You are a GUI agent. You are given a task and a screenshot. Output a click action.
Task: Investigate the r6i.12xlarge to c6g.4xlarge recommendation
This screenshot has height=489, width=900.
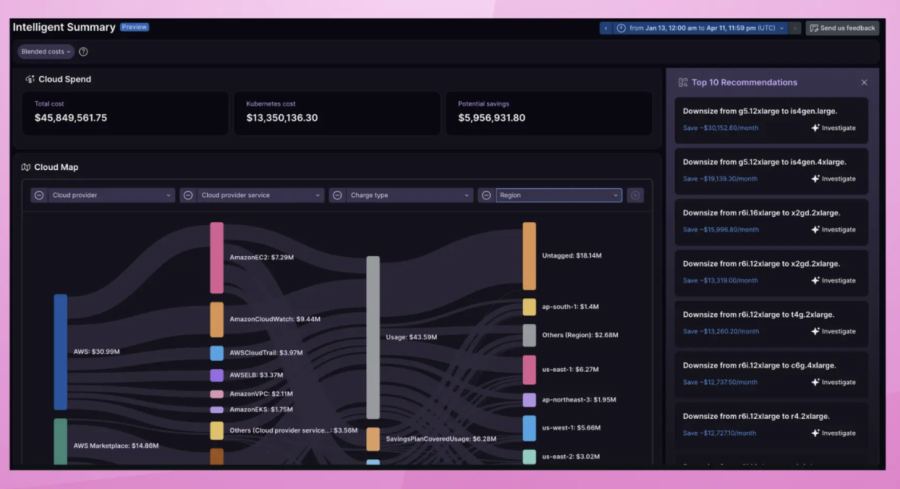833,382
